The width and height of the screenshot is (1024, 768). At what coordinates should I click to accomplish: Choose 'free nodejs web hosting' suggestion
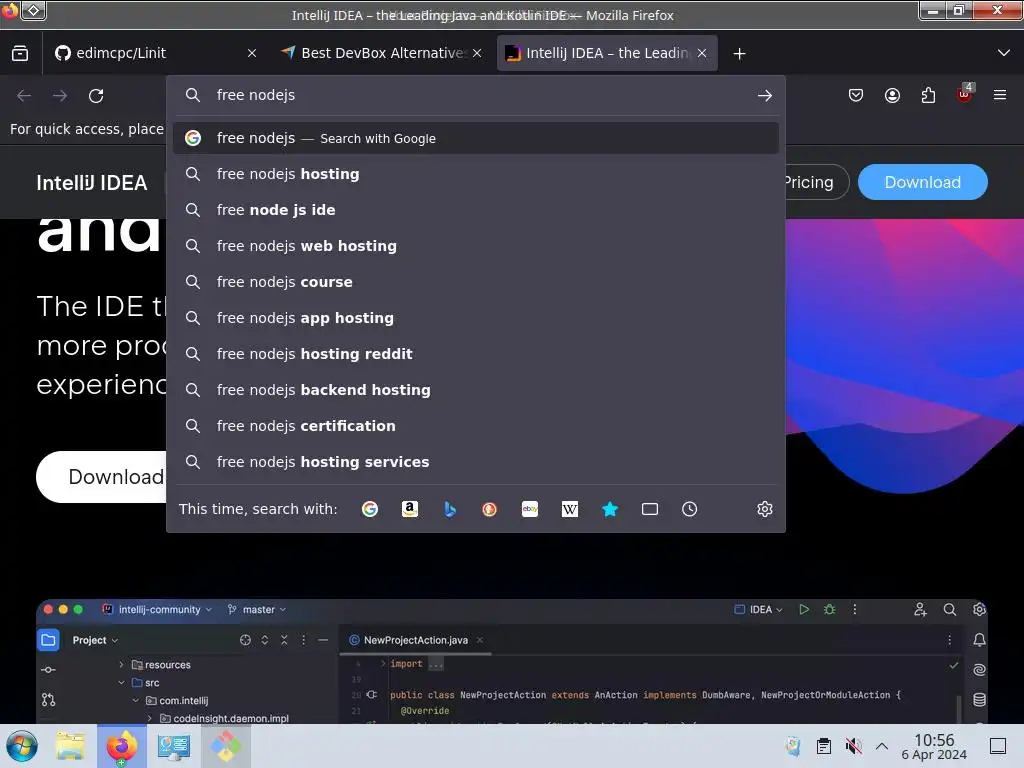pyautogui.click(x=475, y=246)
